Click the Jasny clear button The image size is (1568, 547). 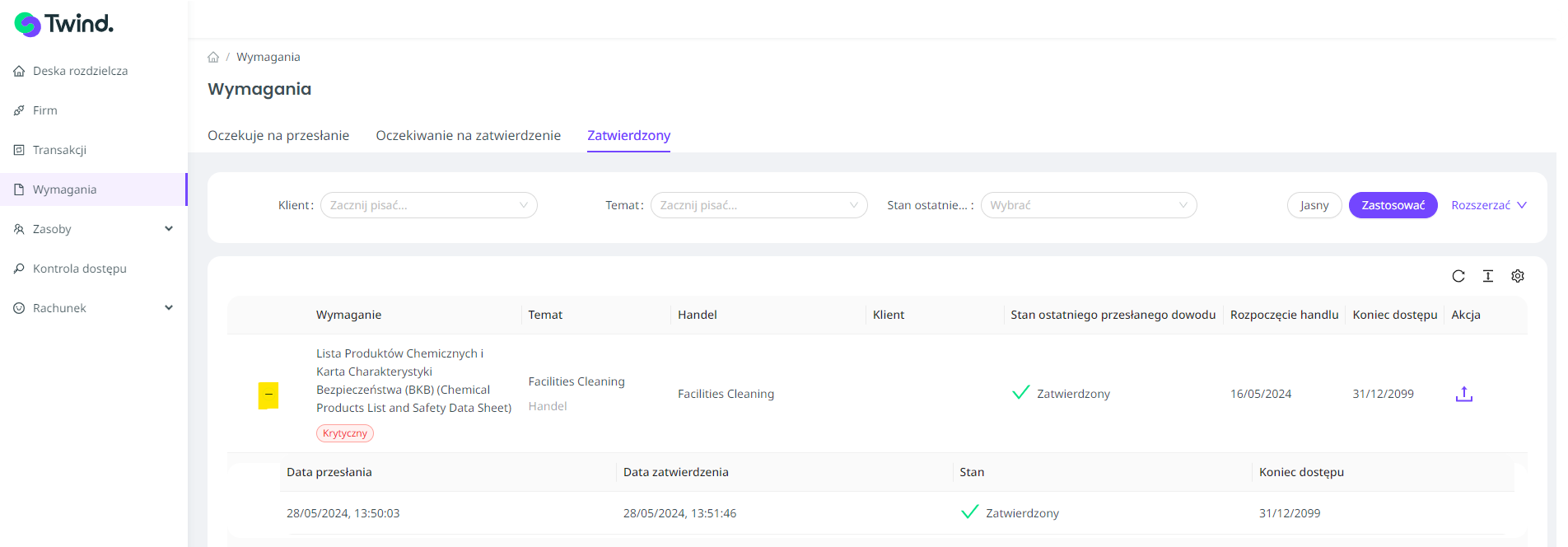point(1314,205)
